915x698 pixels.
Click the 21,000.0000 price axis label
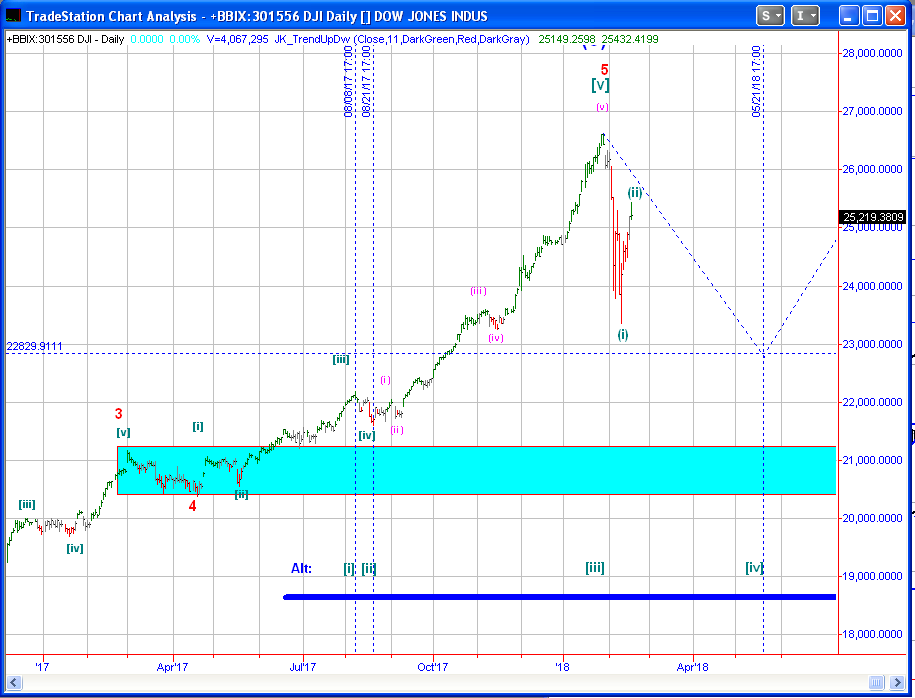click(872, 460)
